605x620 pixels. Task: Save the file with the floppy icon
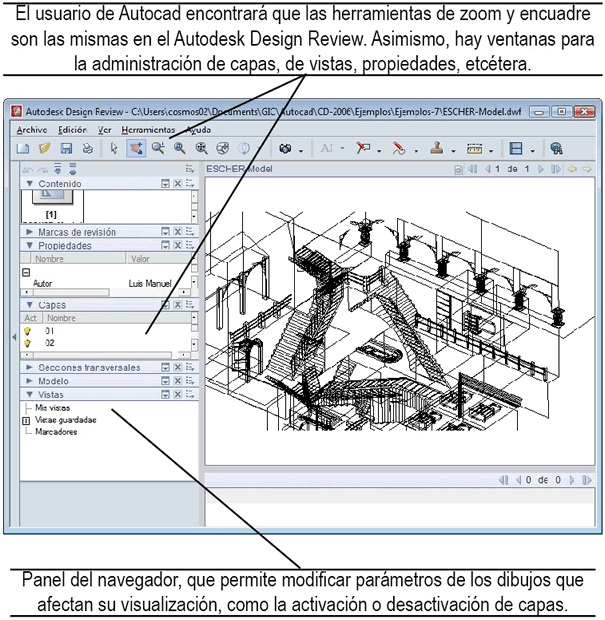coord(66,149)
